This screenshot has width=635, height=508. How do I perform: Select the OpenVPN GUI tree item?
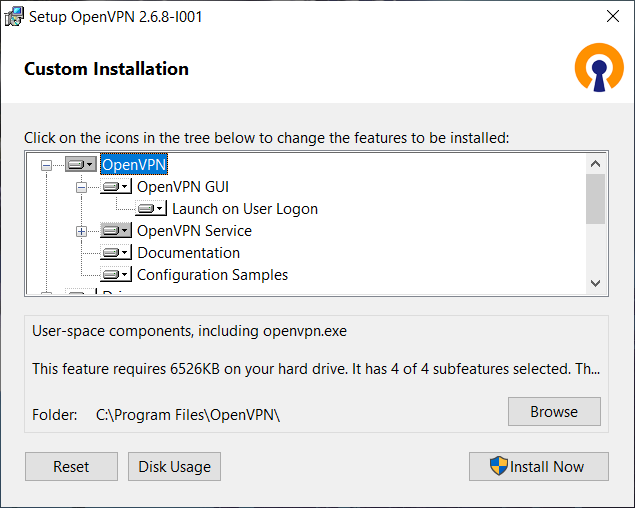(183, 187)
